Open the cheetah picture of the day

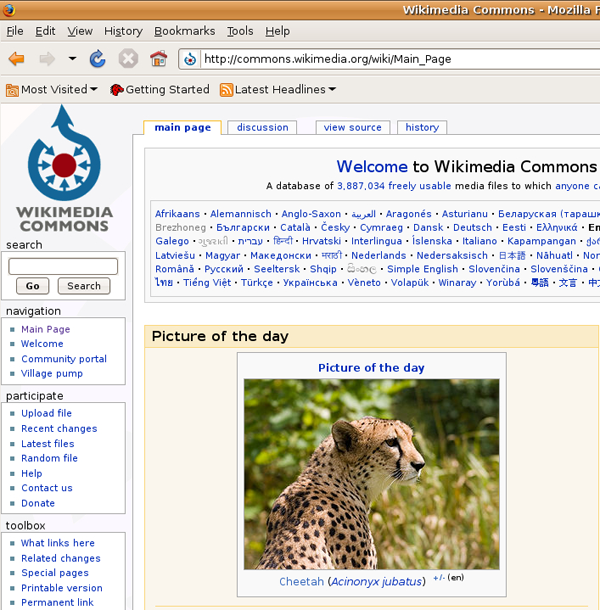click(371, 473)
